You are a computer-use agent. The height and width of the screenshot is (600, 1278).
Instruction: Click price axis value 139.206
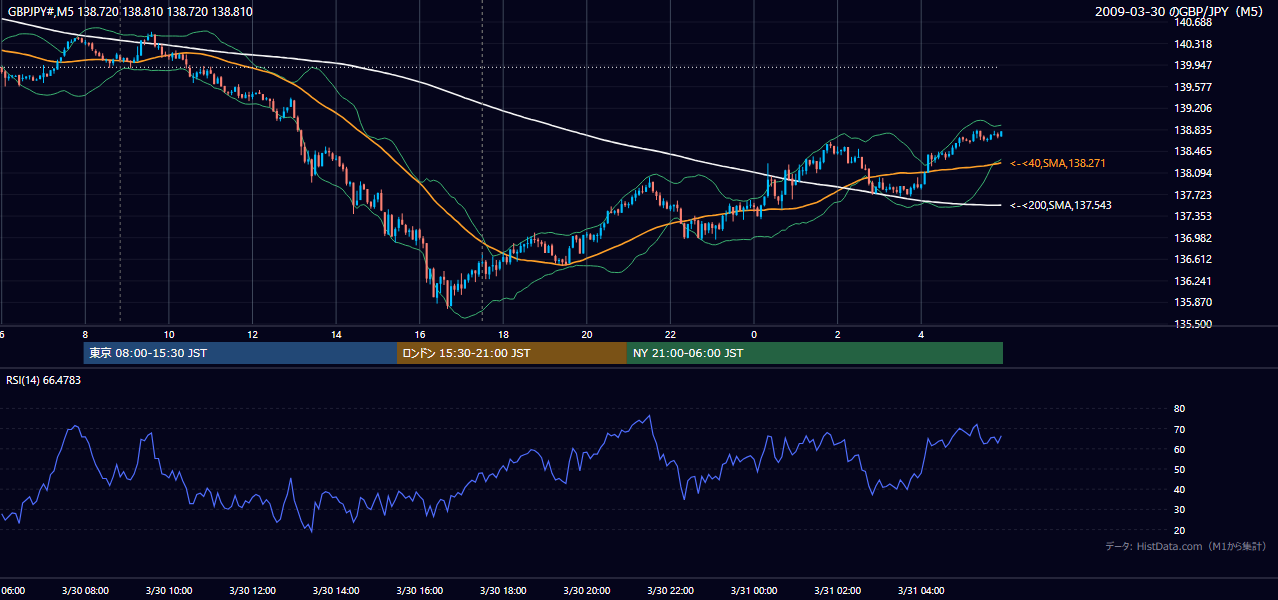tap(1194, 108)
